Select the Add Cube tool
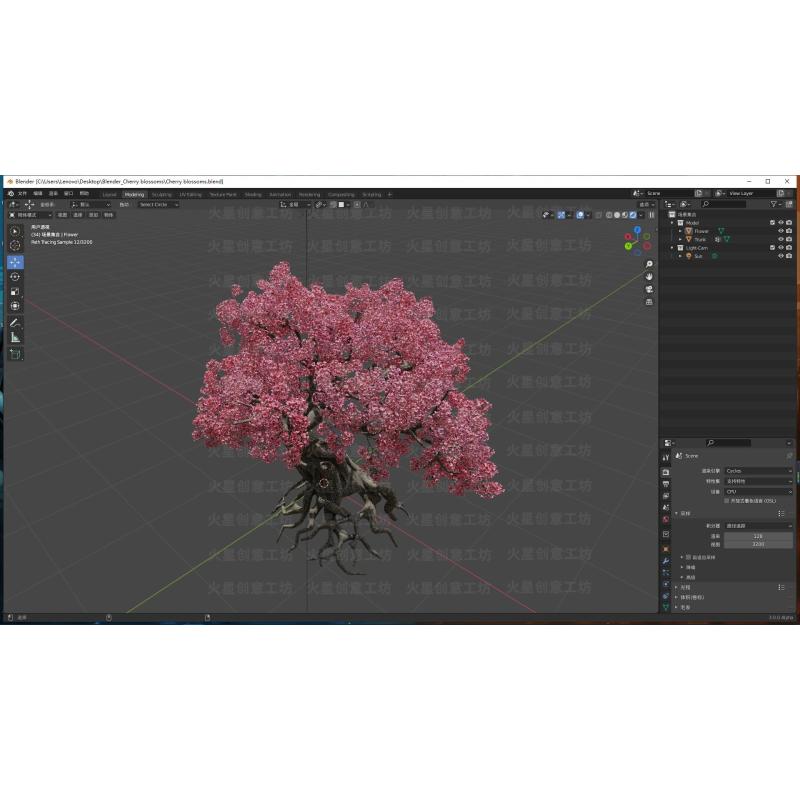 (15, 354)
